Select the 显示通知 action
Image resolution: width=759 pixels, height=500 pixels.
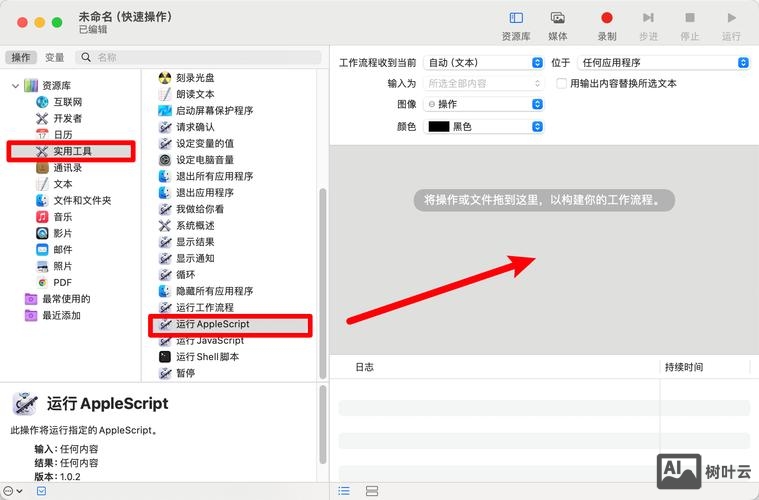point(187,258)
